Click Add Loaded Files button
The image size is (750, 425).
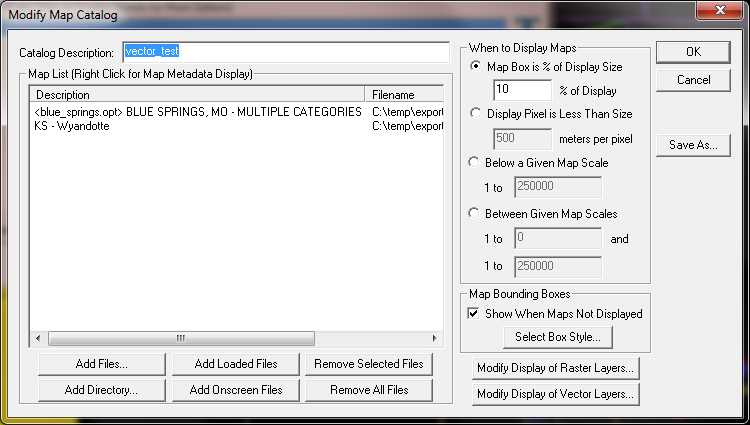click(235, 364)
